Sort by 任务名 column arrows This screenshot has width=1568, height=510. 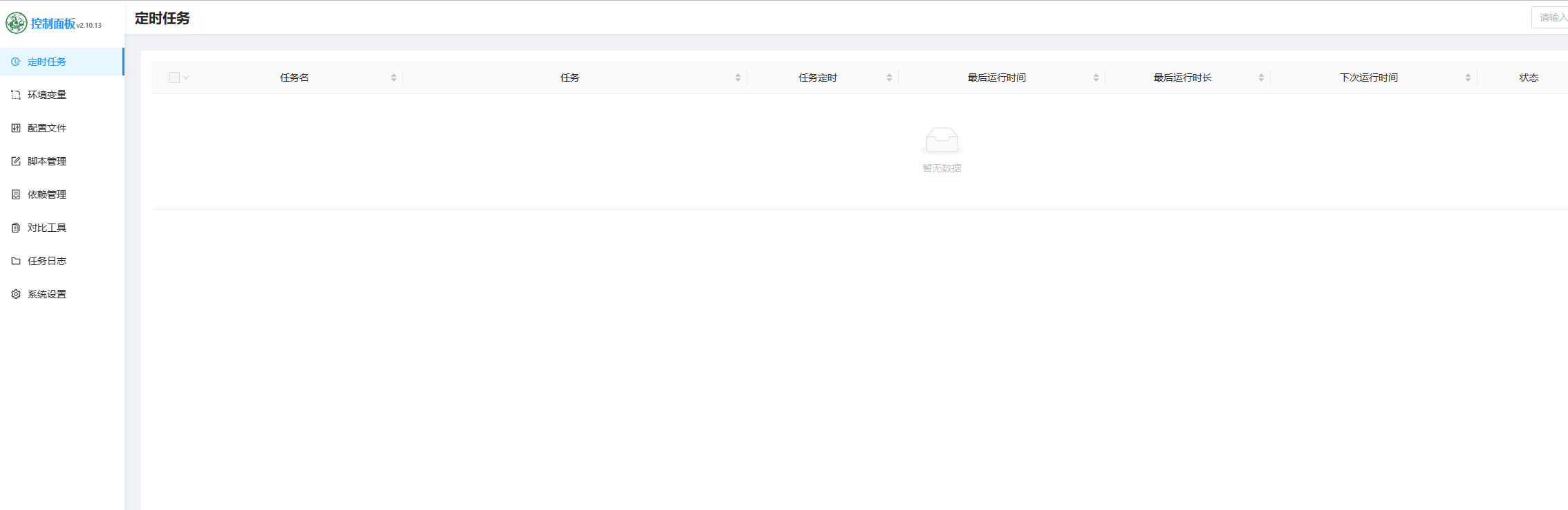tap(393, 78)
